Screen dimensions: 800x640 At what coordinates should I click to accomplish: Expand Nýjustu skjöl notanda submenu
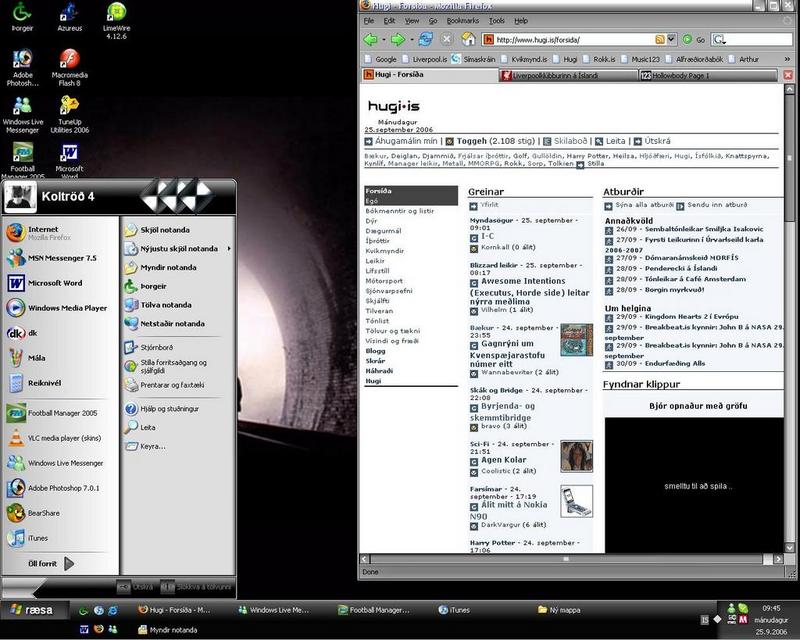pyautogui.click(x=178, y=249)
